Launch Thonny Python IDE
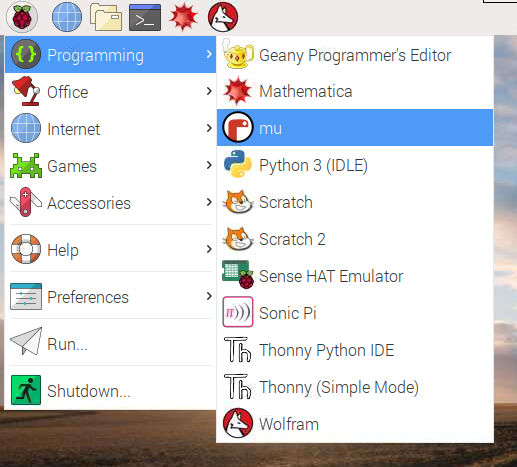 [x=355, y=350]
